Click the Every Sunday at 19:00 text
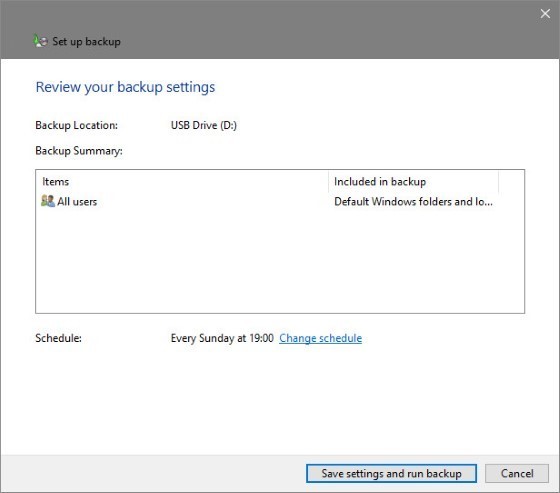560x493 pixels. tap(222, 338)
